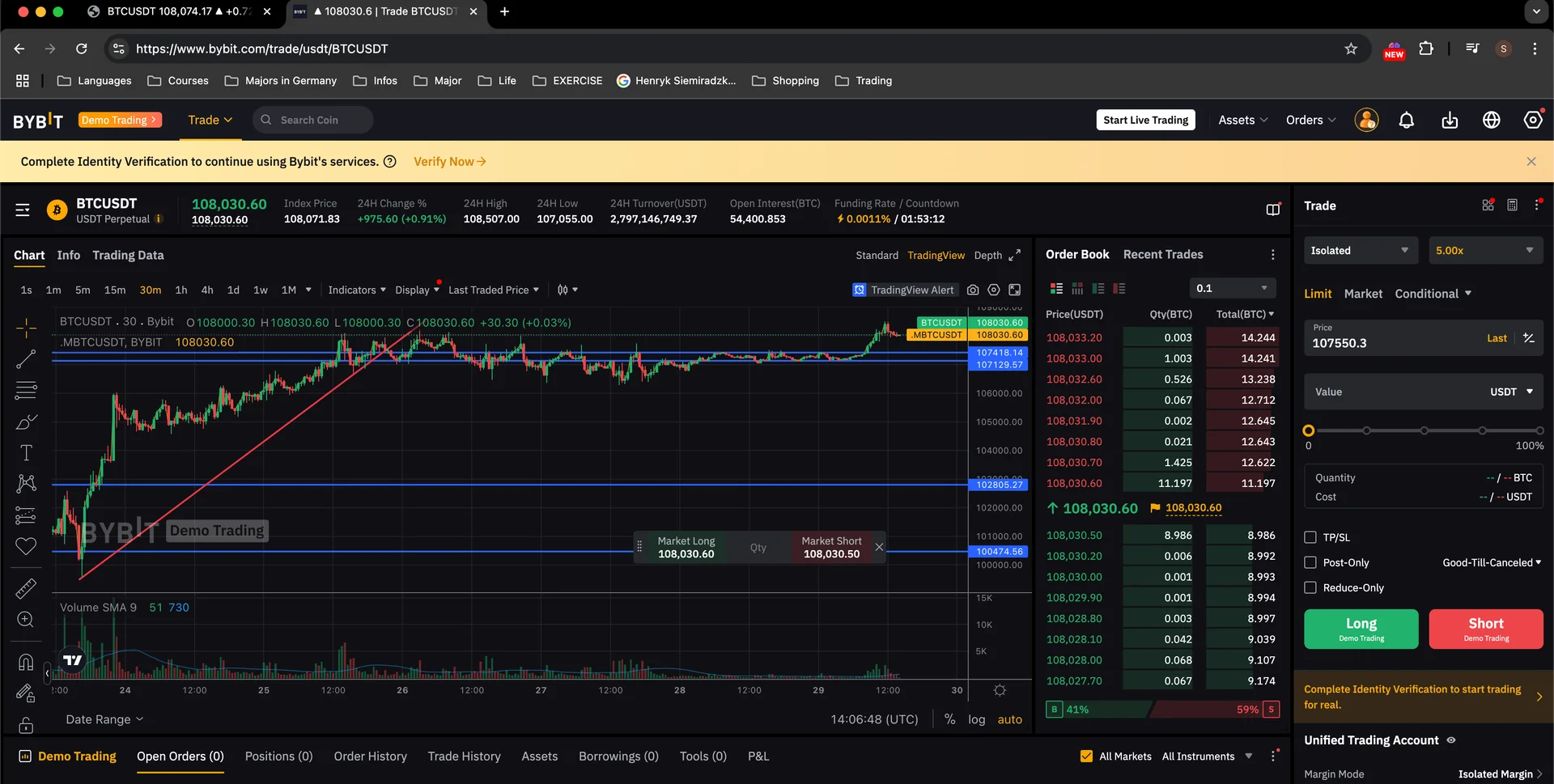Click the Verify Now link
Viewport: 1554px width, 784px height.
tap(449, 162)
